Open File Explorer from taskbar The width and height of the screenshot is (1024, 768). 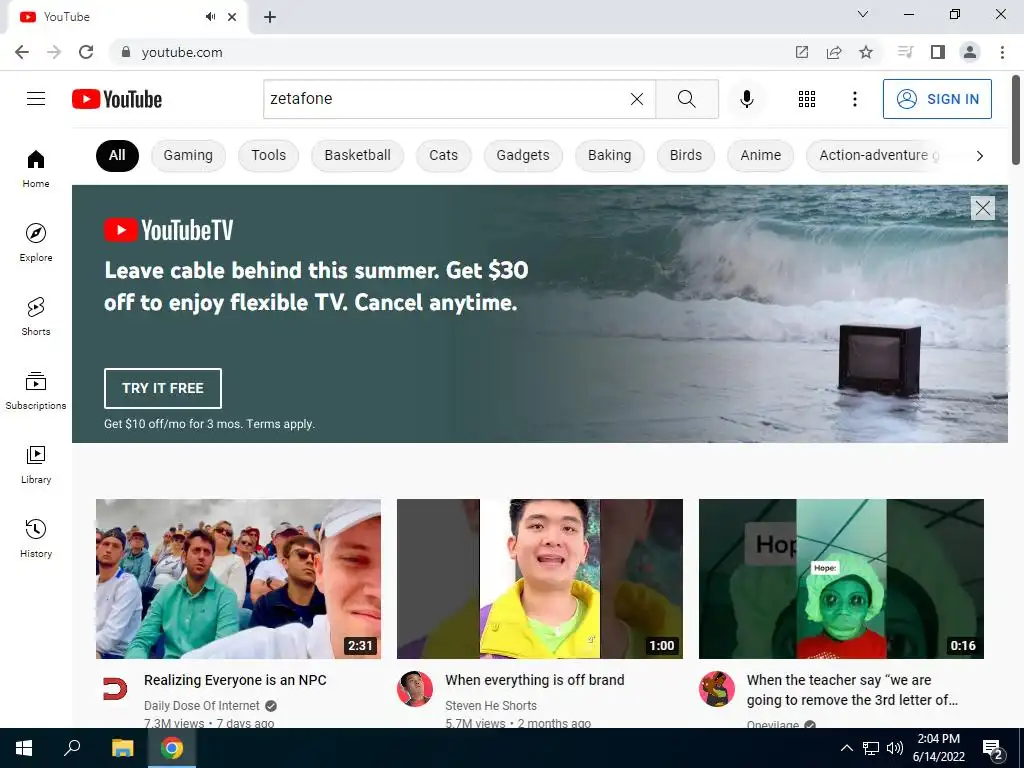click(122, 748)
